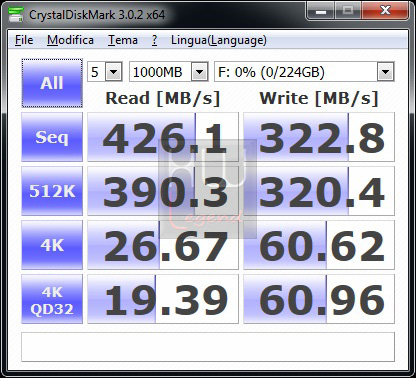This screenshot has height=378, width=416.
Task: Select the 4K write value 60.62
Action: 319,245
